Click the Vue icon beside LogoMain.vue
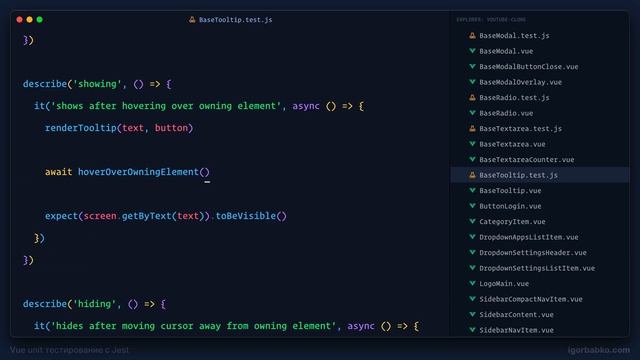 pos(472,284)
